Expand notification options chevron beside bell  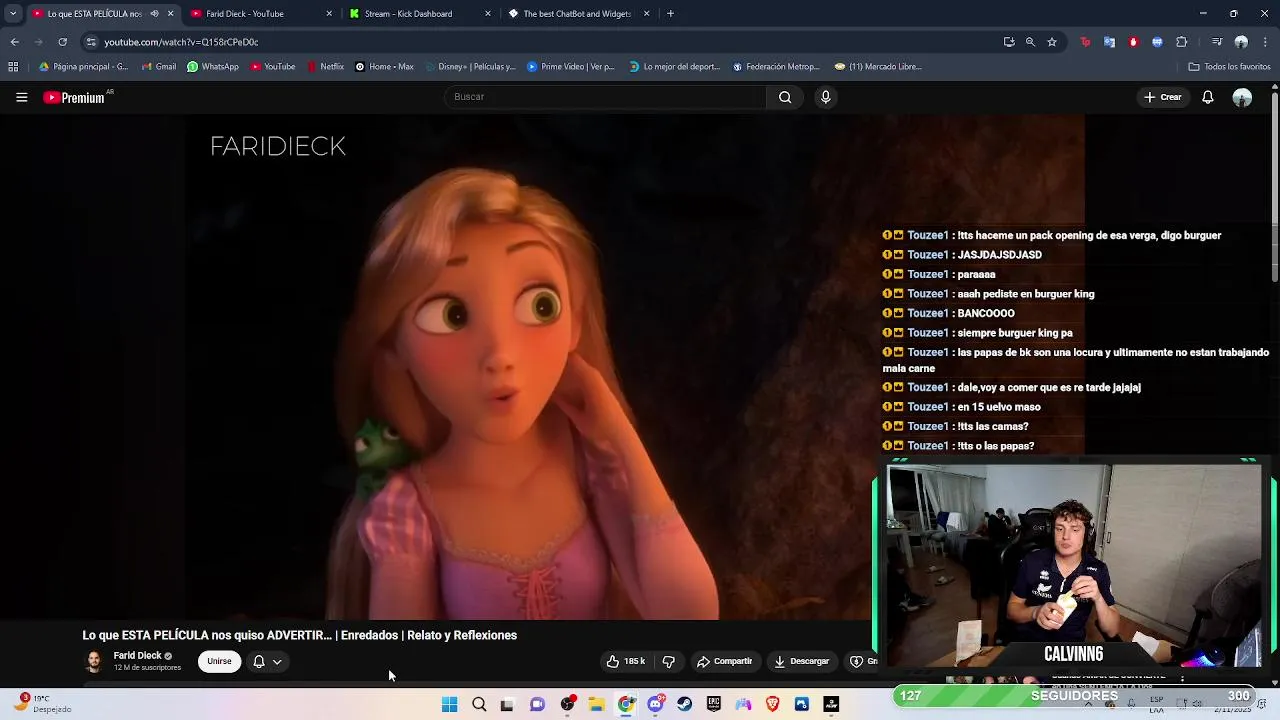pyautogui.click(x=277, y=661)
